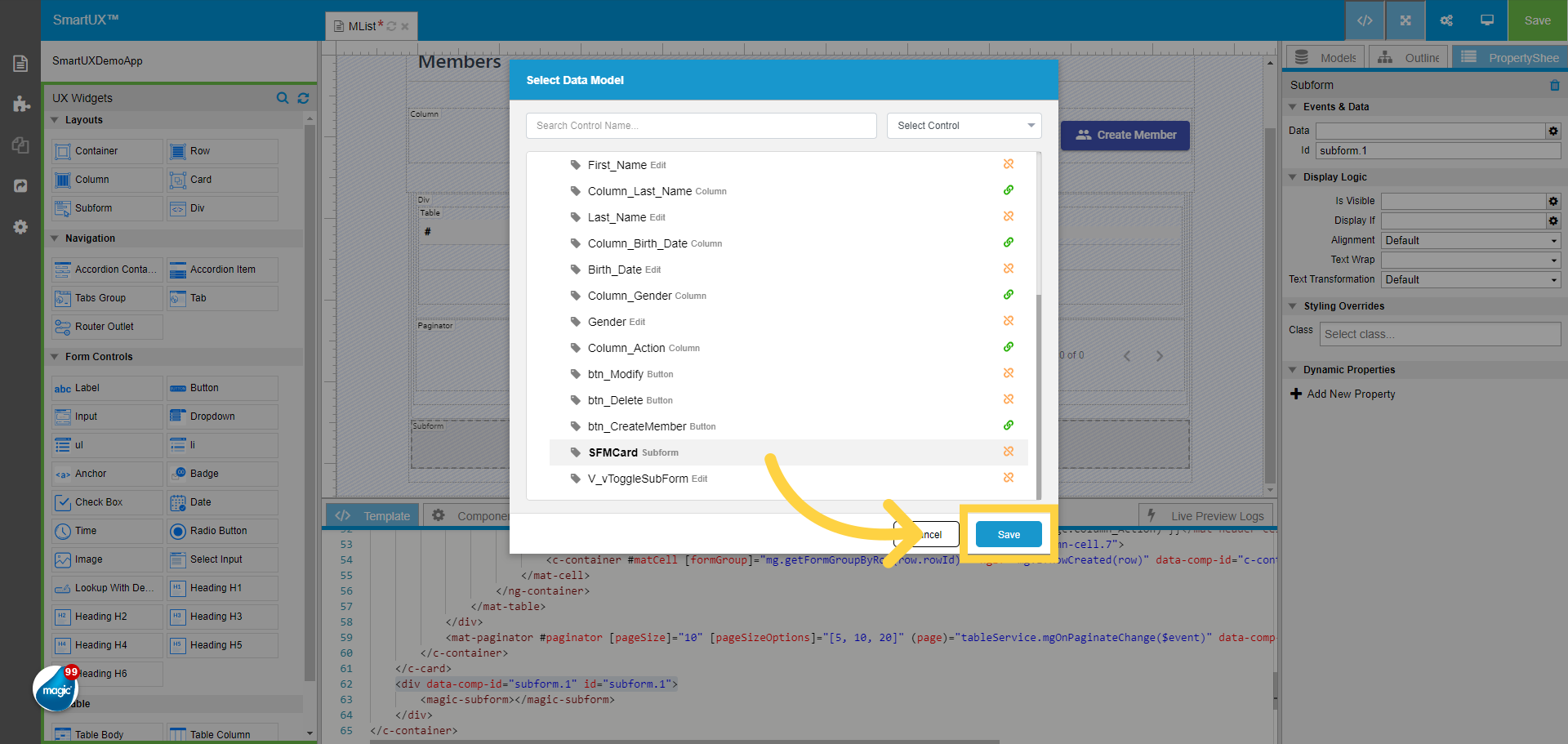
Task: Click the copy pages icon in left sidebar
Action: tap(20, 145)
